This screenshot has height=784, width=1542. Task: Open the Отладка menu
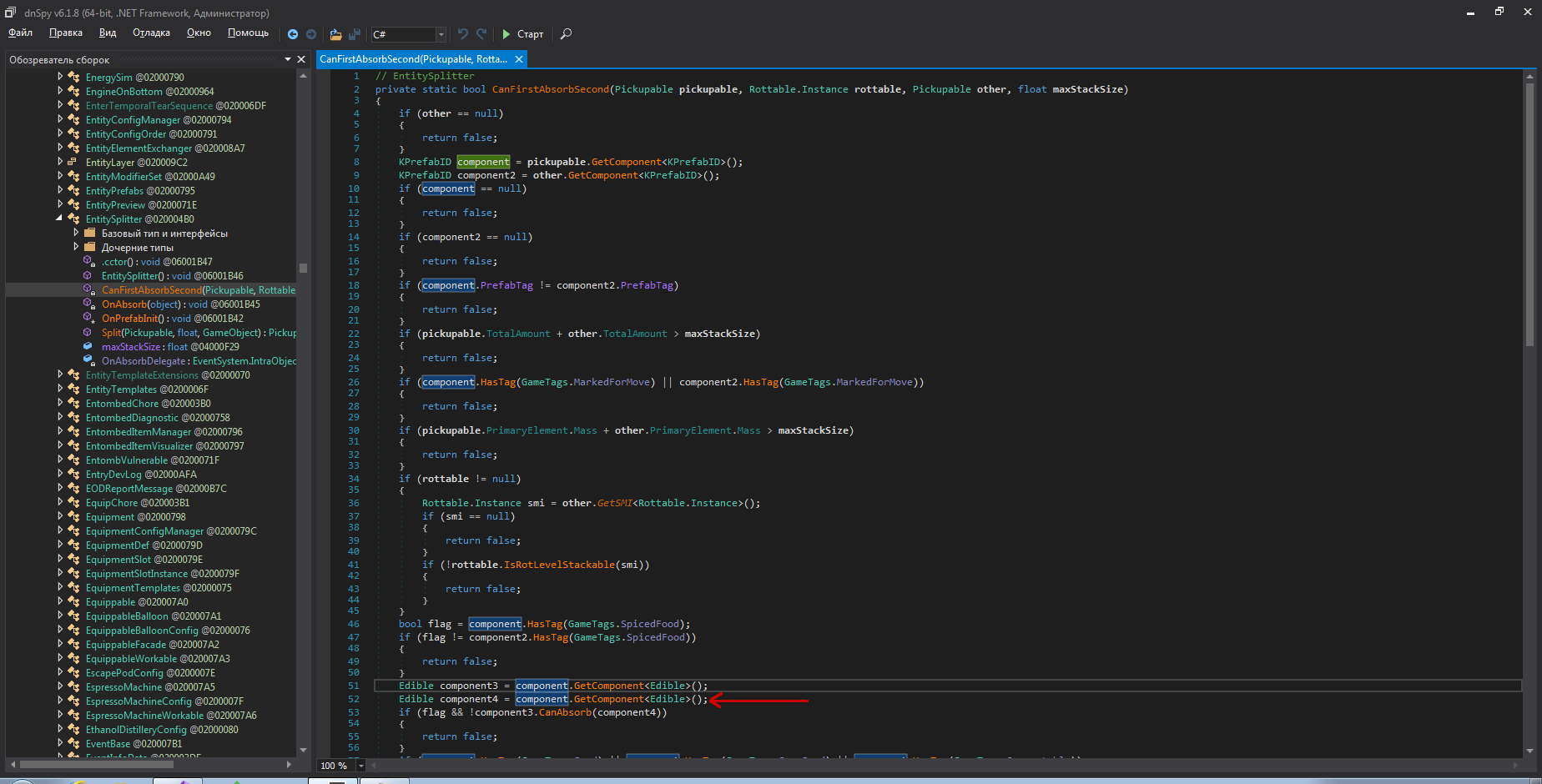151,33
